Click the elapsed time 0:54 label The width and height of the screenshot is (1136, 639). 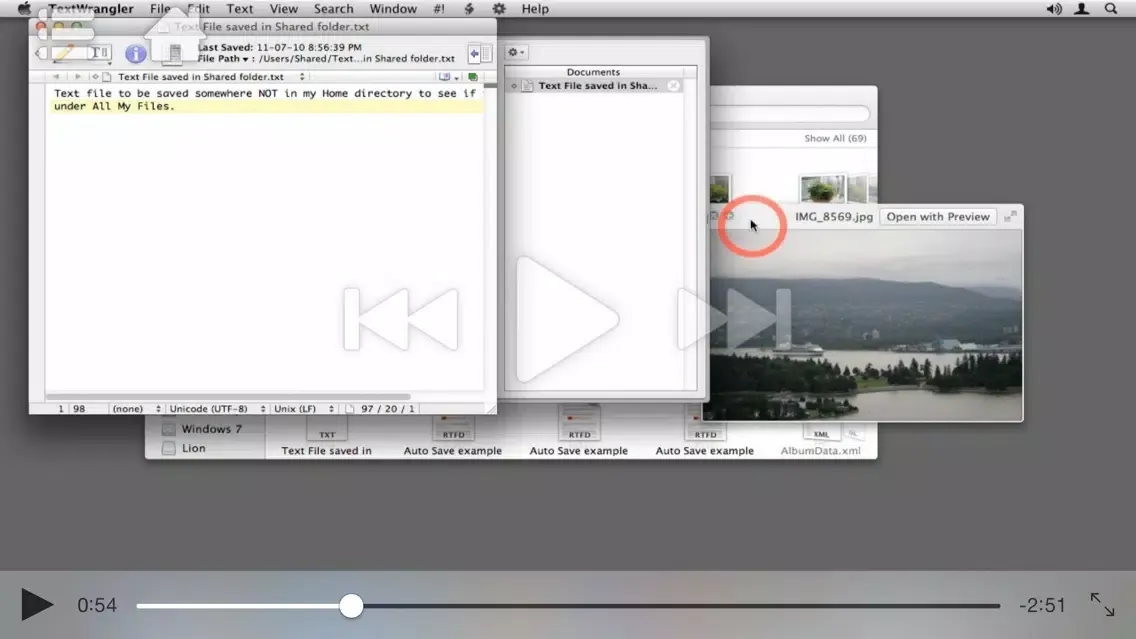(97, 605)
